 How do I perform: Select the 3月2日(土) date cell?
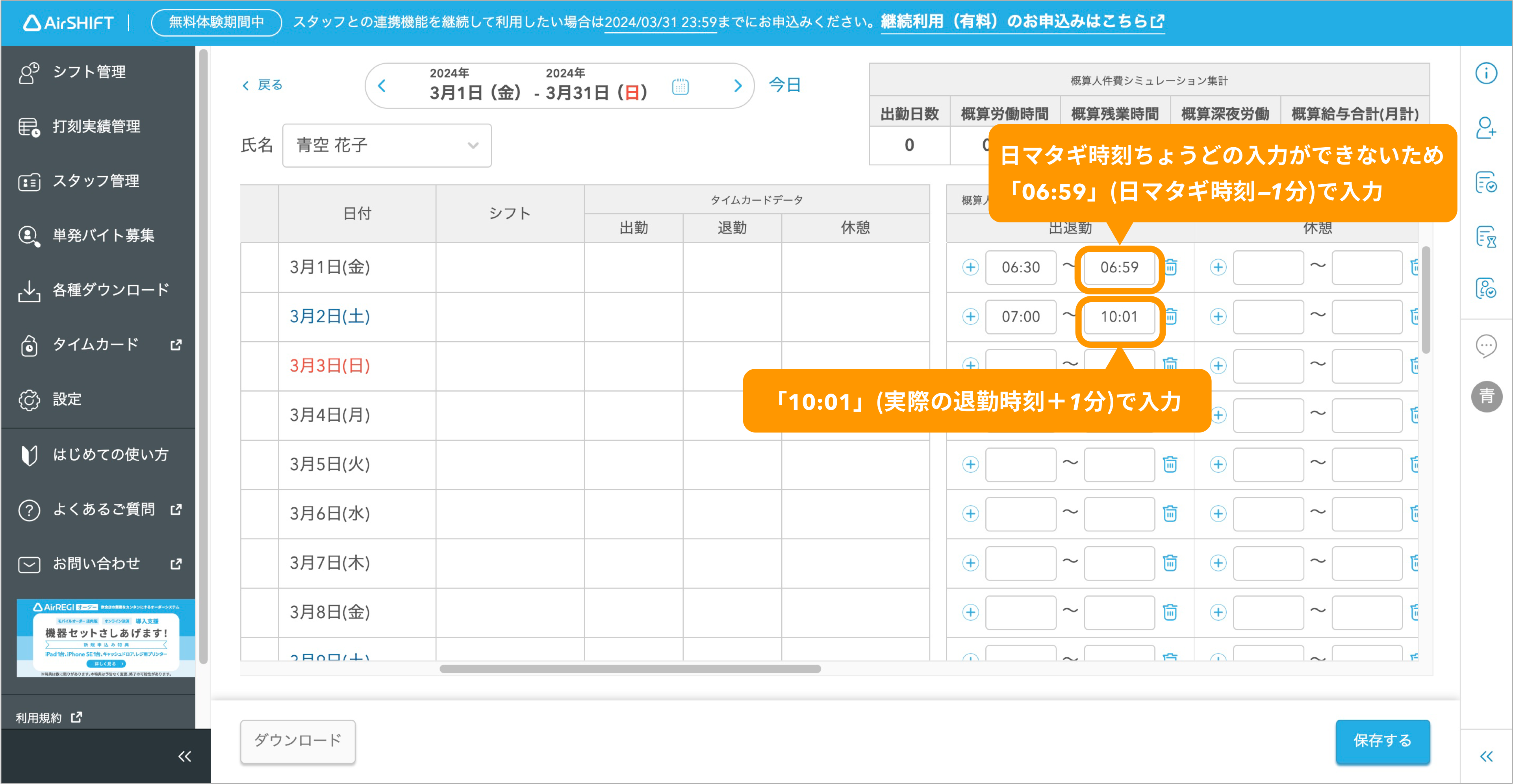click(356, 317)
